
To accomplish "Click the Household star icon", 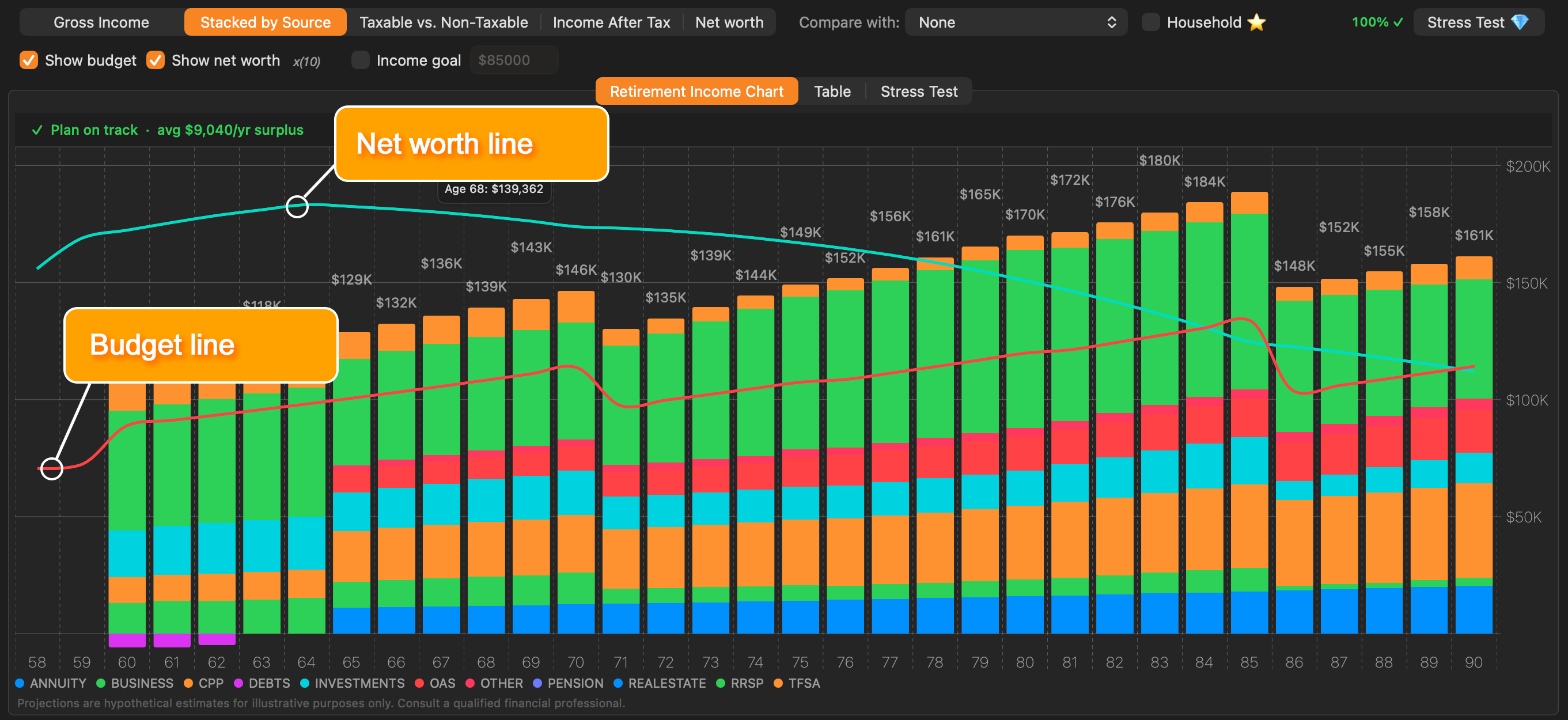I will coord(1256,22).
